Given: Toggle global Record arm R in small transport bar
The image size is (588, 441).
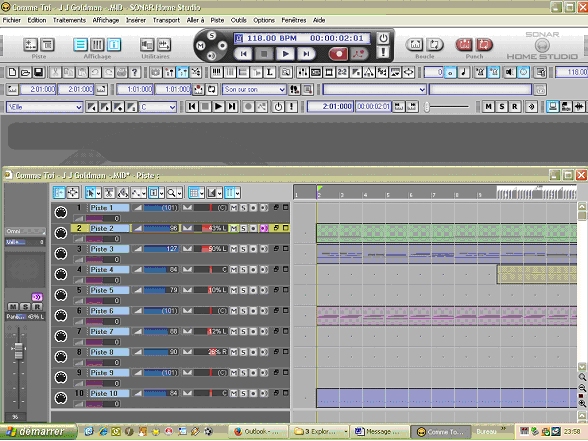Looking at the screenshot, I should [515, 107].
